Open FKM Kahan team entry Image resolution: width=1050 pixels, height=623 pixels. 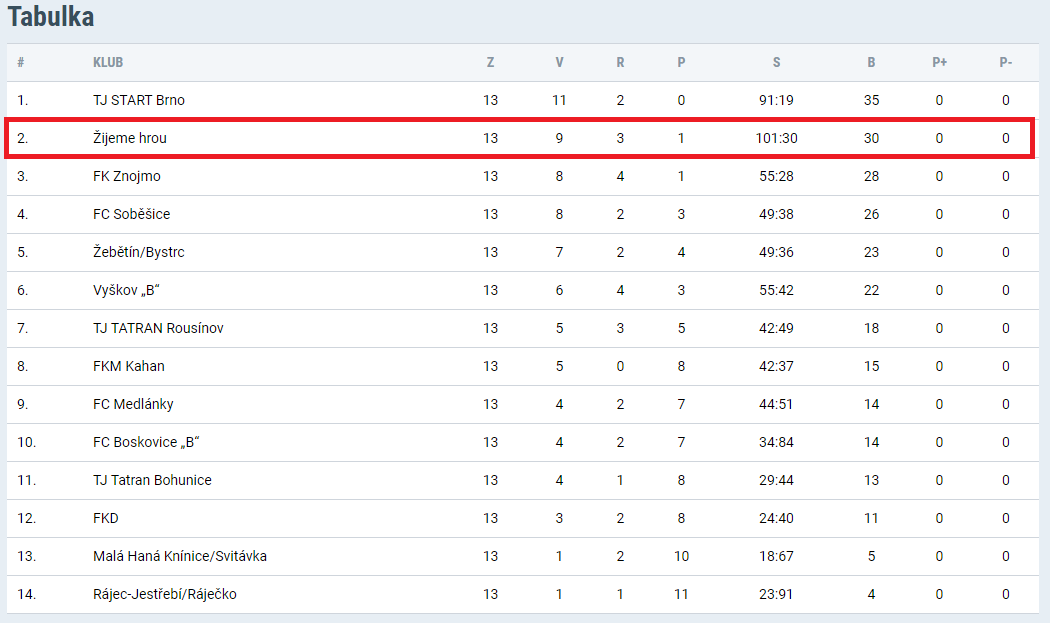[129, 366]
